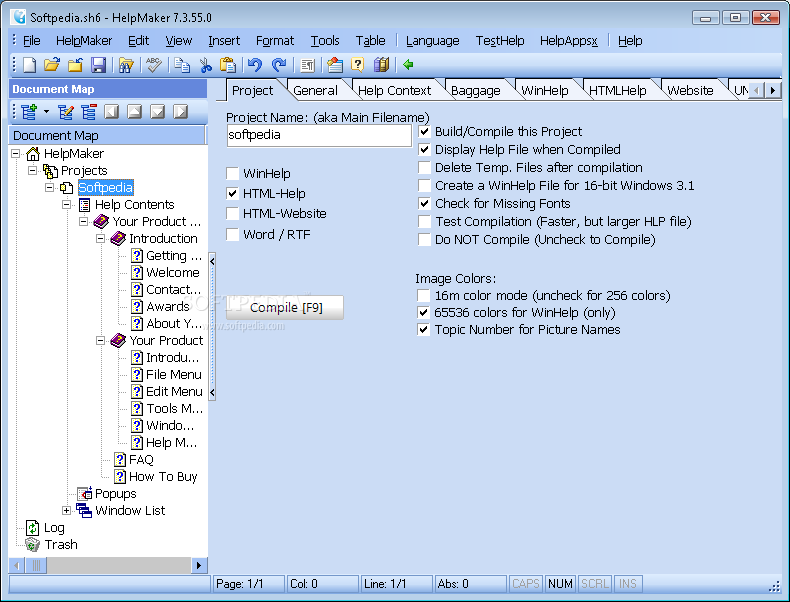Open the TestHelp menu
Viewport: 790px width, 602px height.
(x=500, y=41)
